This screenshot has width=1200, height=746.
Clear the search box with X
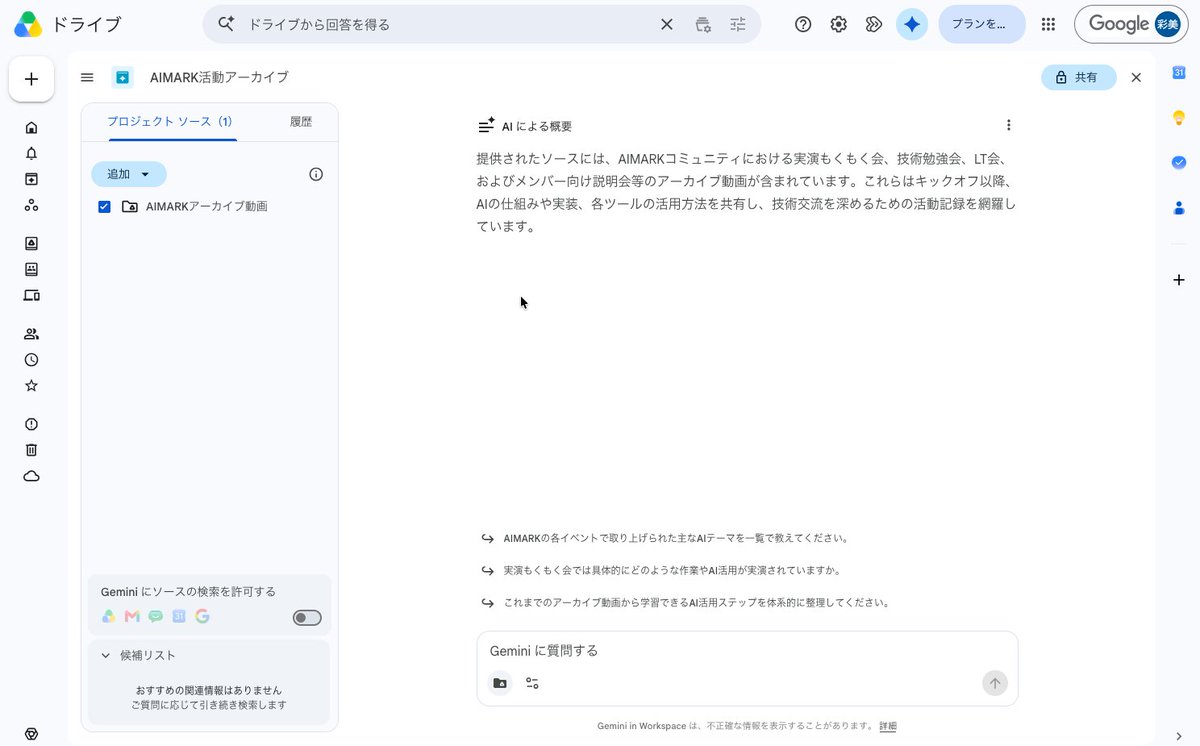(667, 24)
